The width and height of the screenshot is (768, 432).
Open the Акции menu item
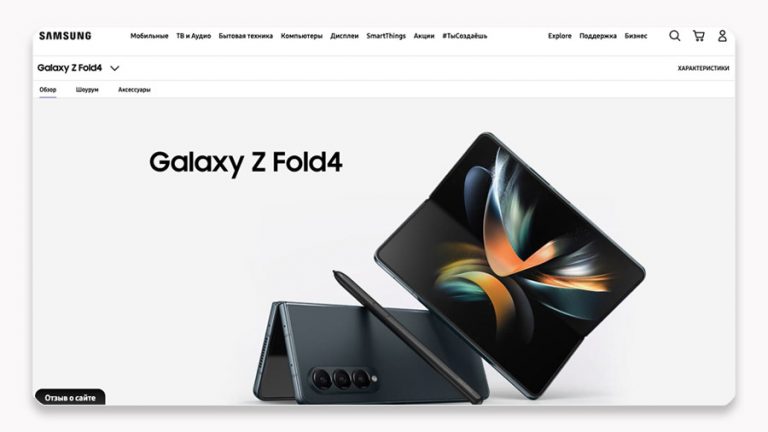(424, 36)
